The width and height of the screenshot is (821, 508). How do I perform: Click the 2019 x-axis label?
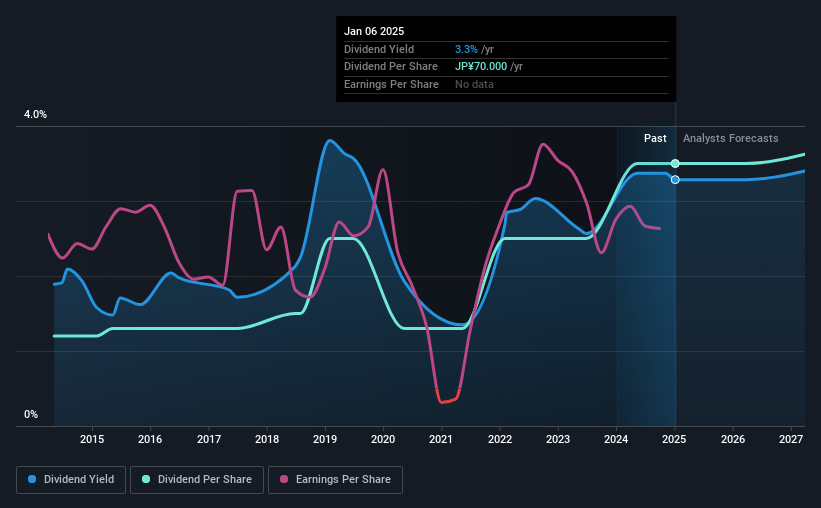[x=325, y=439]
